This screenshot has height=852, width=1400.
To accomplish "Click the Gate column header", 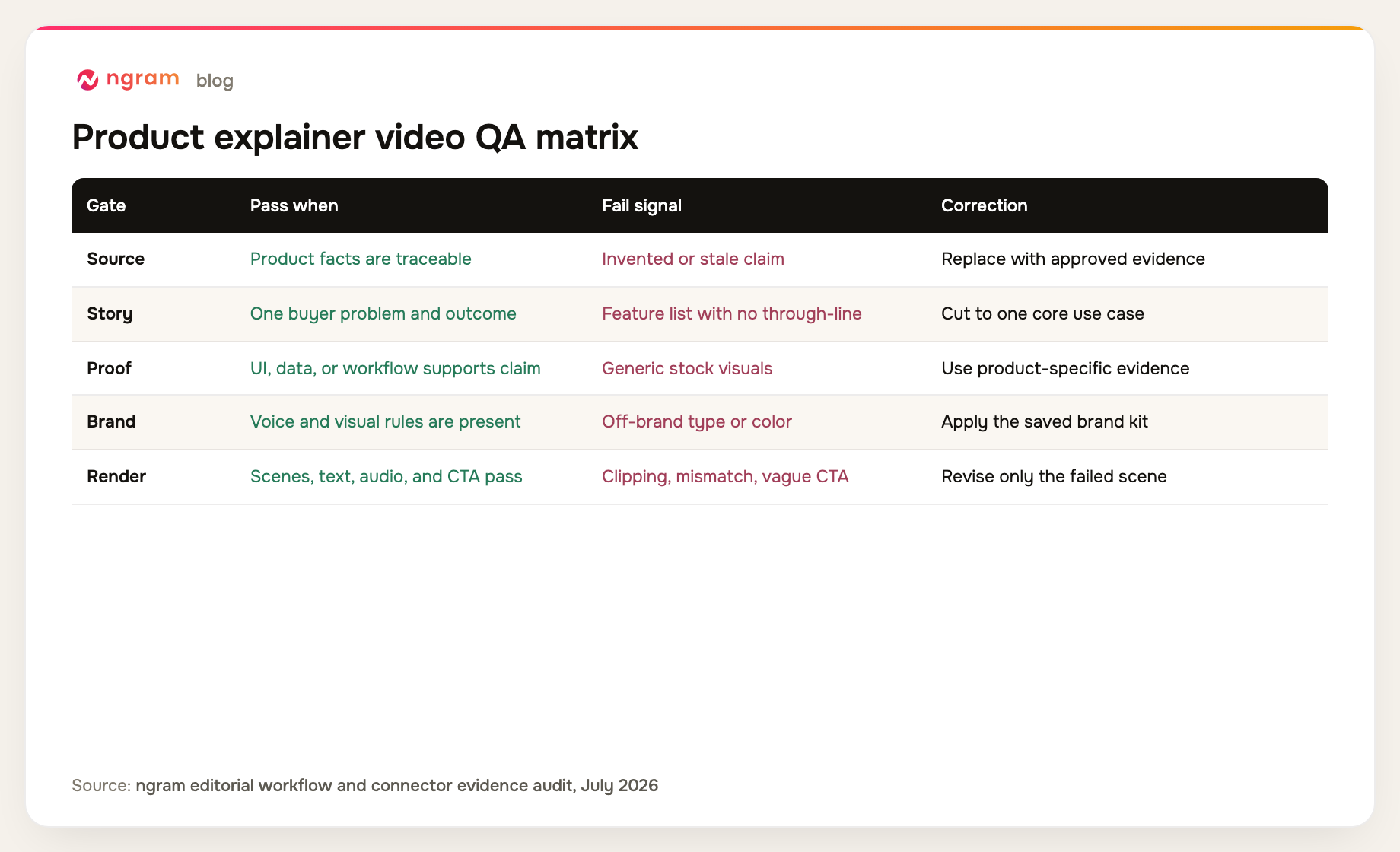I will click(107, 205).
